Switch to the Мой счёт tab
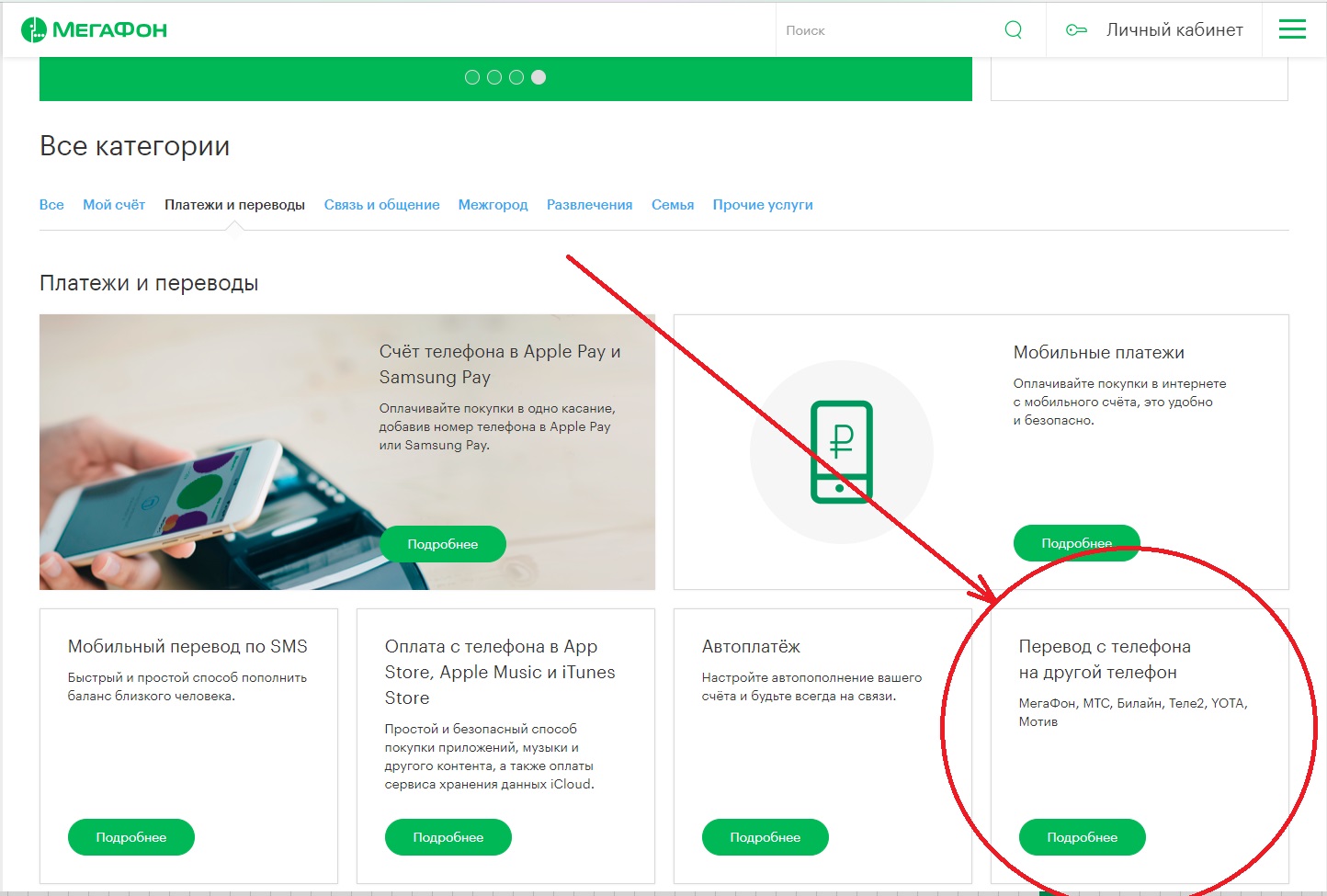 pos(114,205)
